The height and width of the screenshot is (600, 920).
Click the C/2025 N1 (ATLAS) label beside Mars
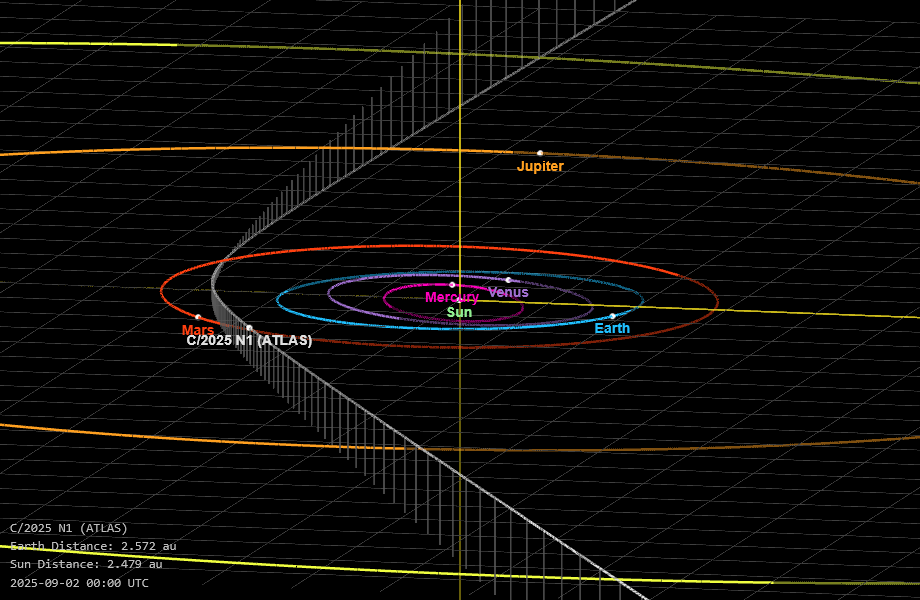[249, 341]
